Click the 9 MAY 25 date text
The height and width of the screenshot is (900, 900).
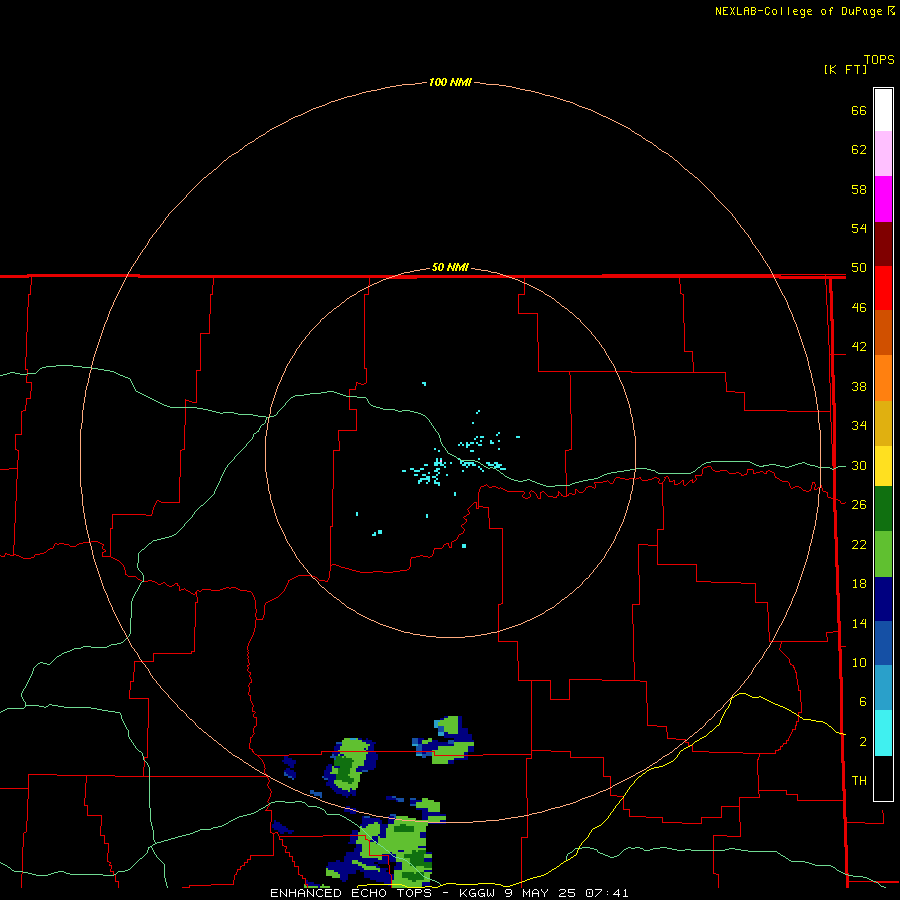[x=540, y=893]
